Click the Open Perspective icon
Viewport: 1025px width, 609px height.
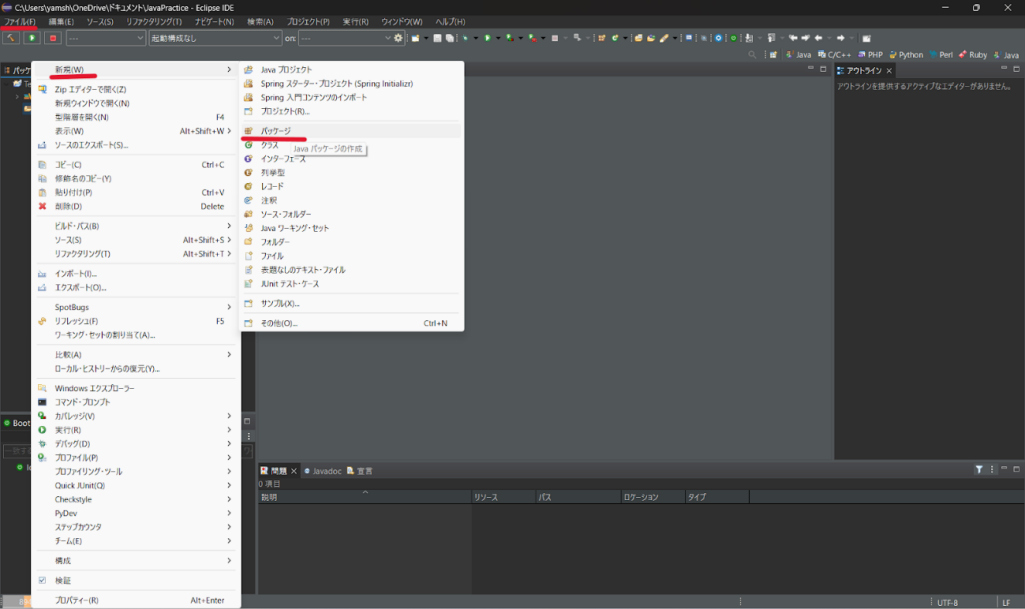(773, 55)
